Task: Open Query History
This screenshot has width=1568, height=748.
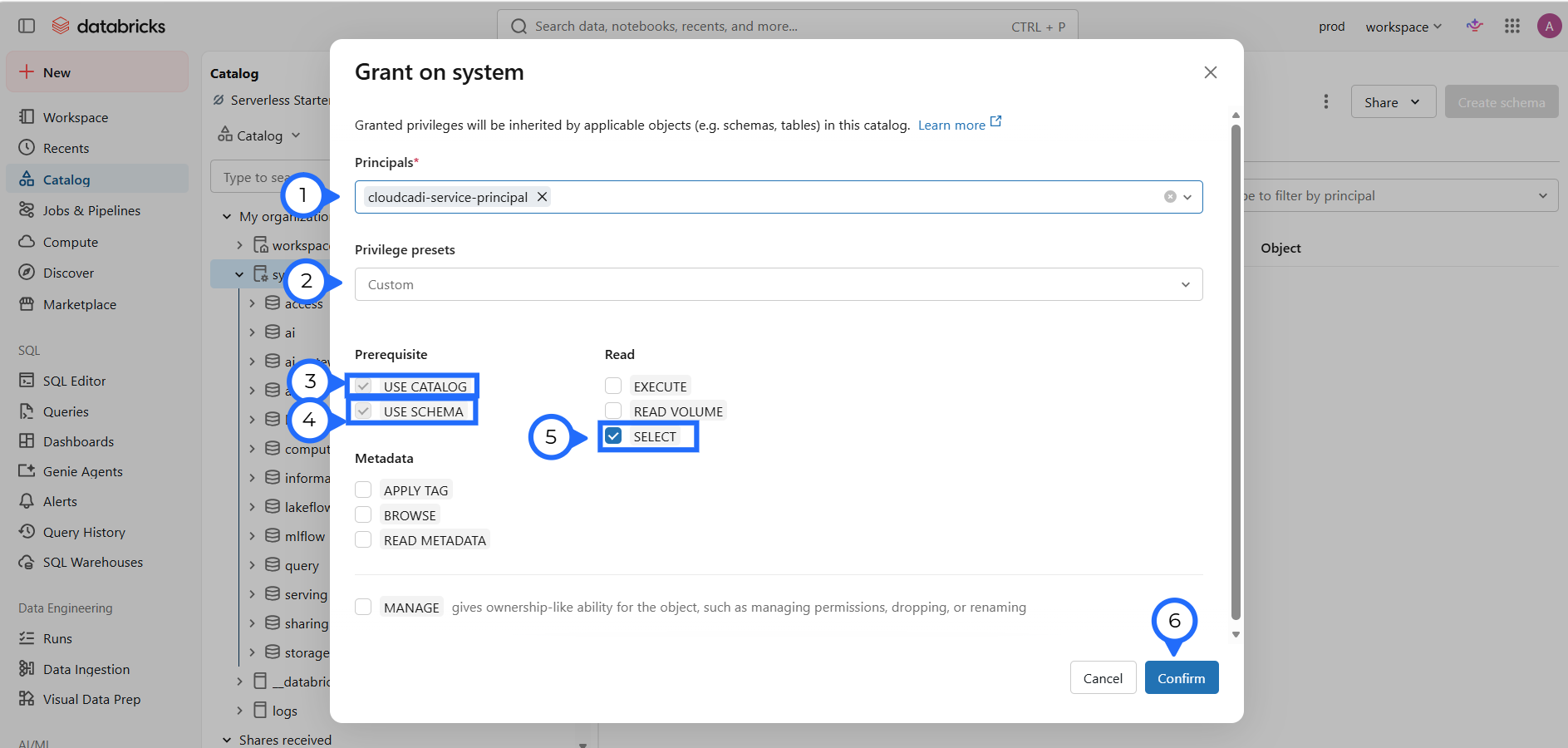Action: pyautogui.click(x=97, y=532)
